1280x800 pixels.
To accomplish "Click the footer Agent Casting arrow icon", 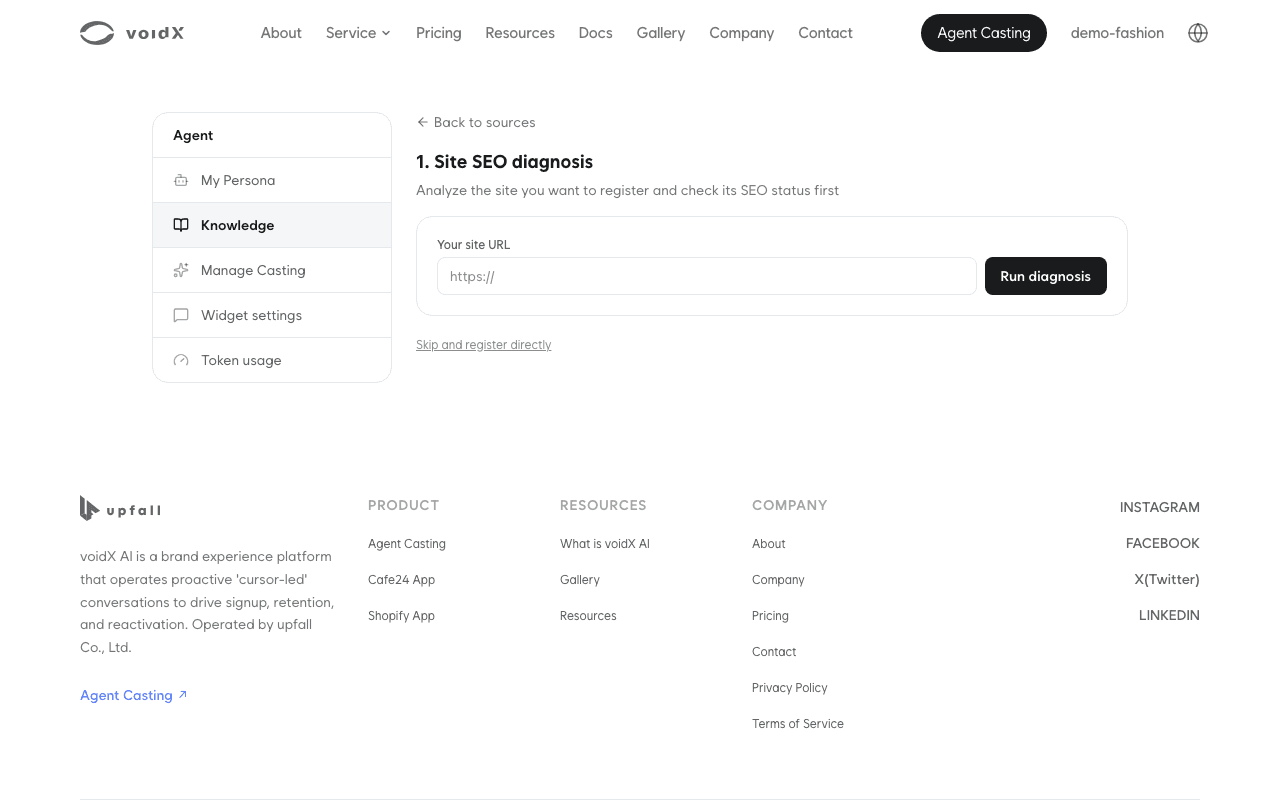I will click(183, 695).
